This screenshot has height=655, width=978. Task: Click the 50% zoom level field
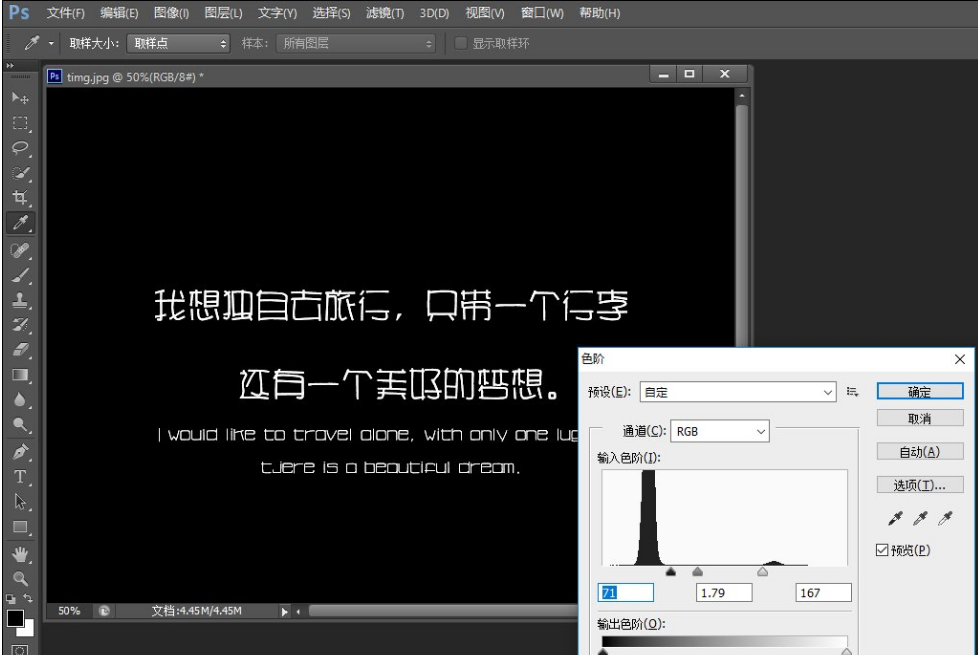pyautogui.click(x=69, y=611)
